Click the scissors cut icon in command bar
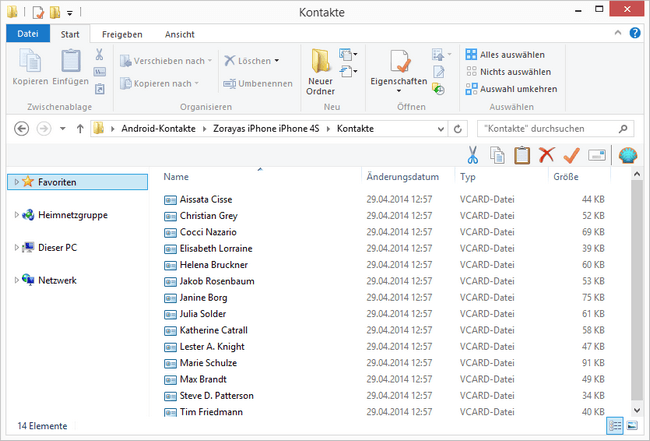Screen dimensions: 650x441 [x=473, y=155]
